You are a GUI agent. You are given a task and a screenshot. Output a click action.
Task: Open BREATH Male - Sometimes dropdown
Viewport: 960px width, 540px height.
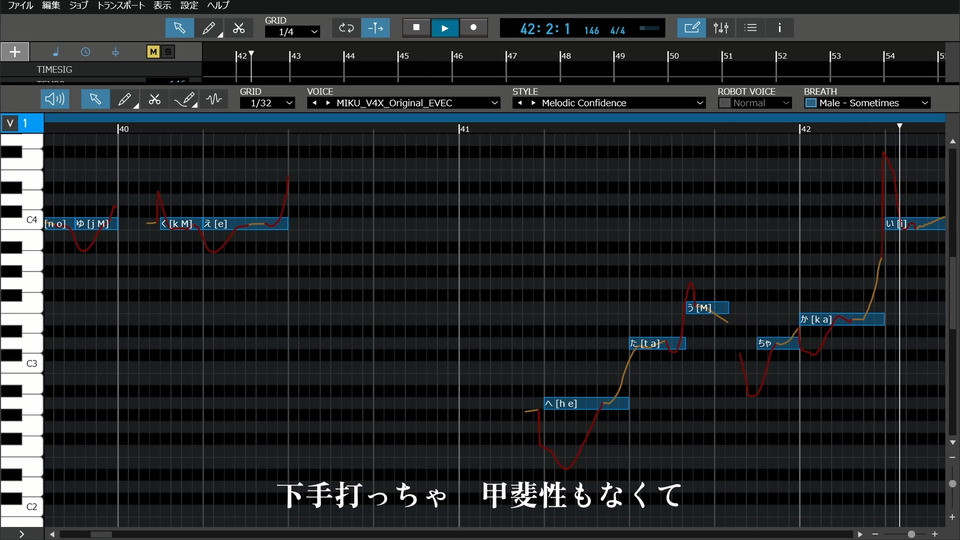click(874, 103)
